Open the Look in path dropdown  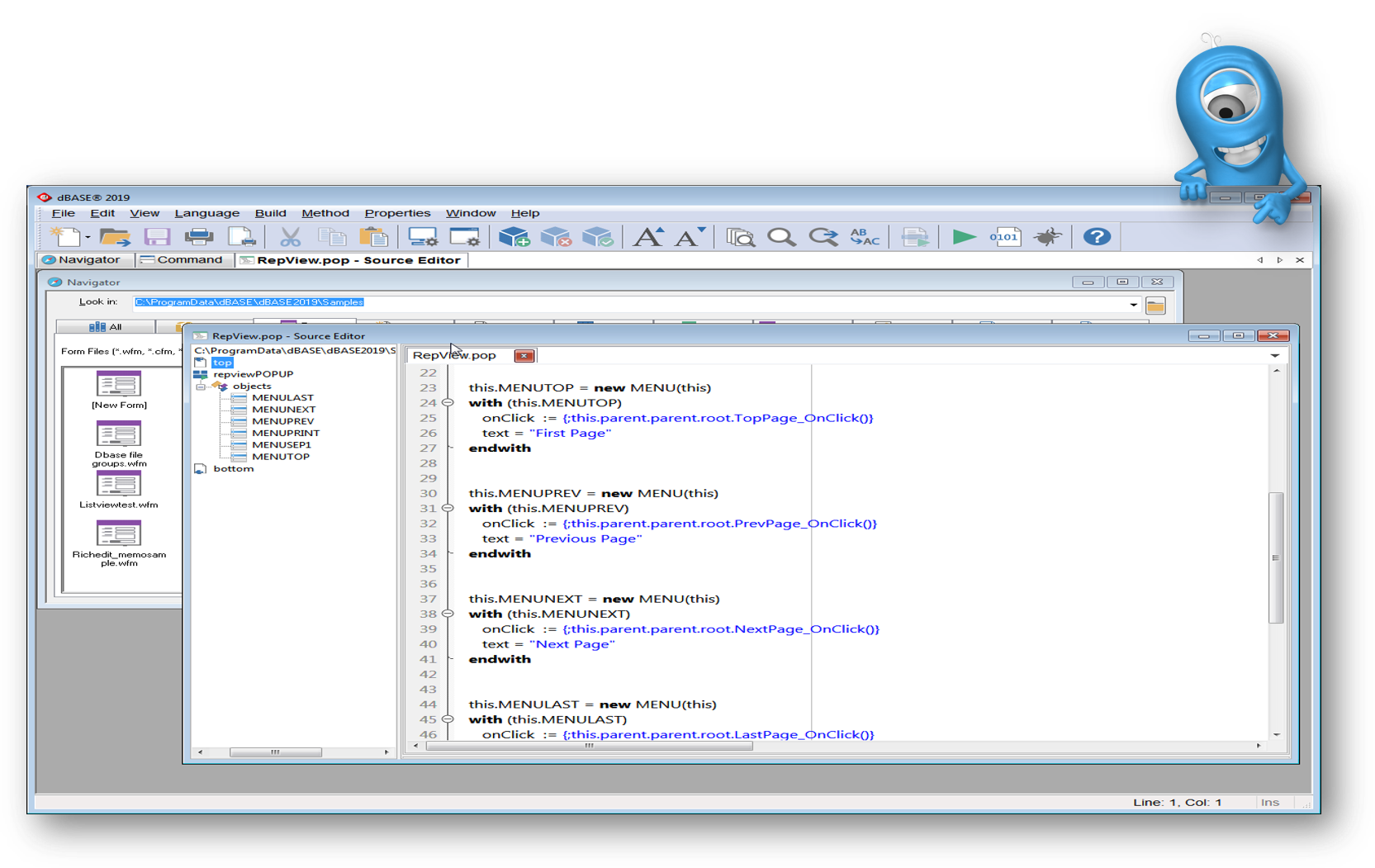click(1133, 303)
